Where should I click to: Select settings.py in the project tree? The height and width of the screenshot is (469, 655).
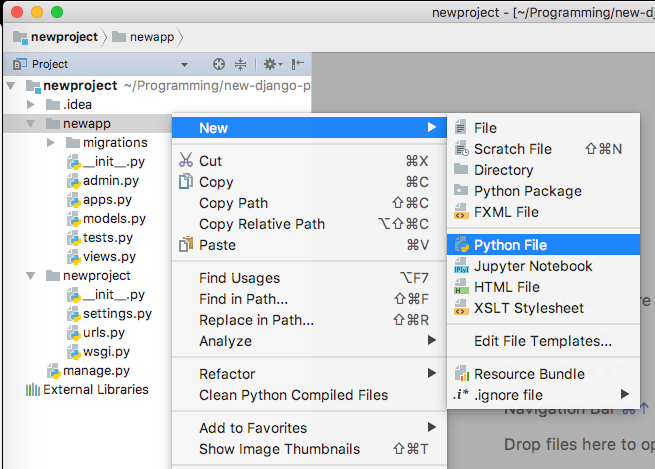116,314
